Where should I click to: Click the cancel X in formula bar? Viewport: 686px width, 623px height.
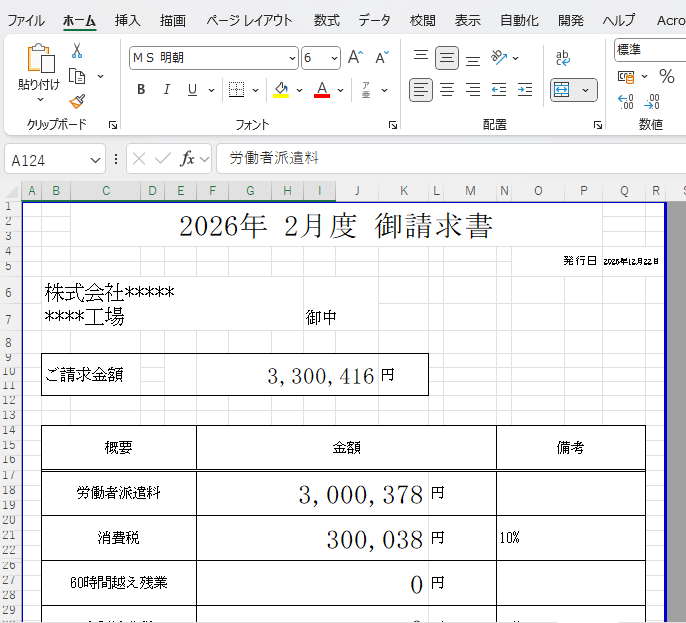tap(139, 158)
